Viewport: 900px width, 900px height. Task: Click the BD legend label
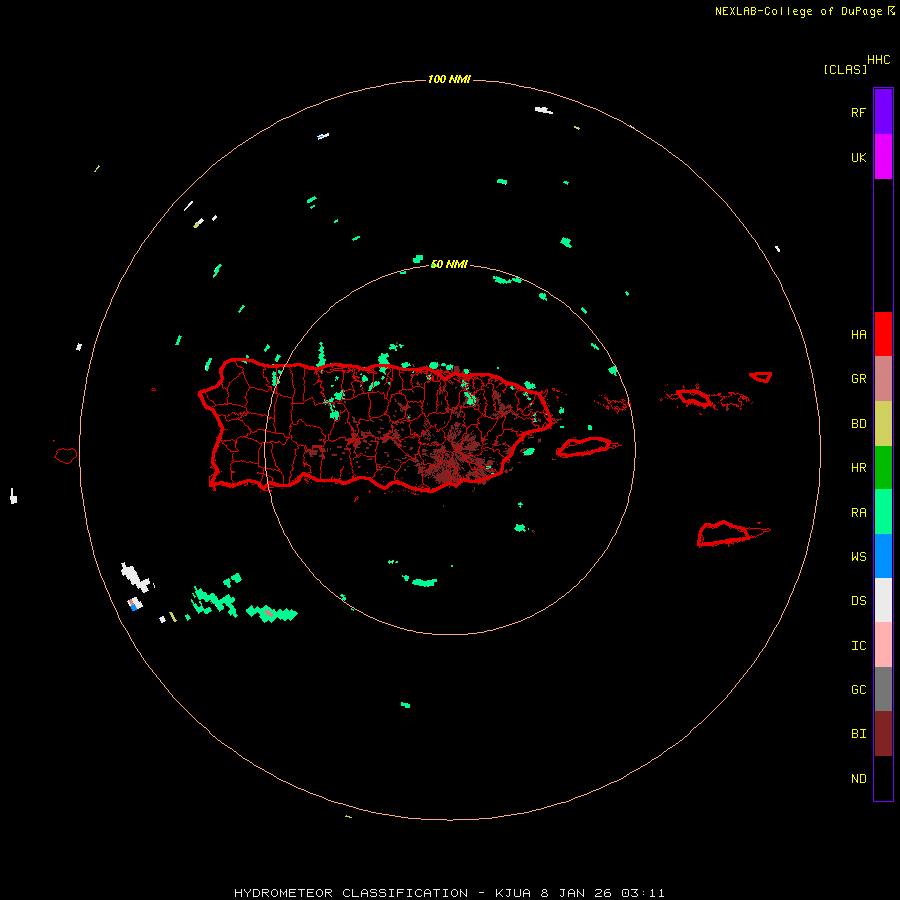(858, 424)
